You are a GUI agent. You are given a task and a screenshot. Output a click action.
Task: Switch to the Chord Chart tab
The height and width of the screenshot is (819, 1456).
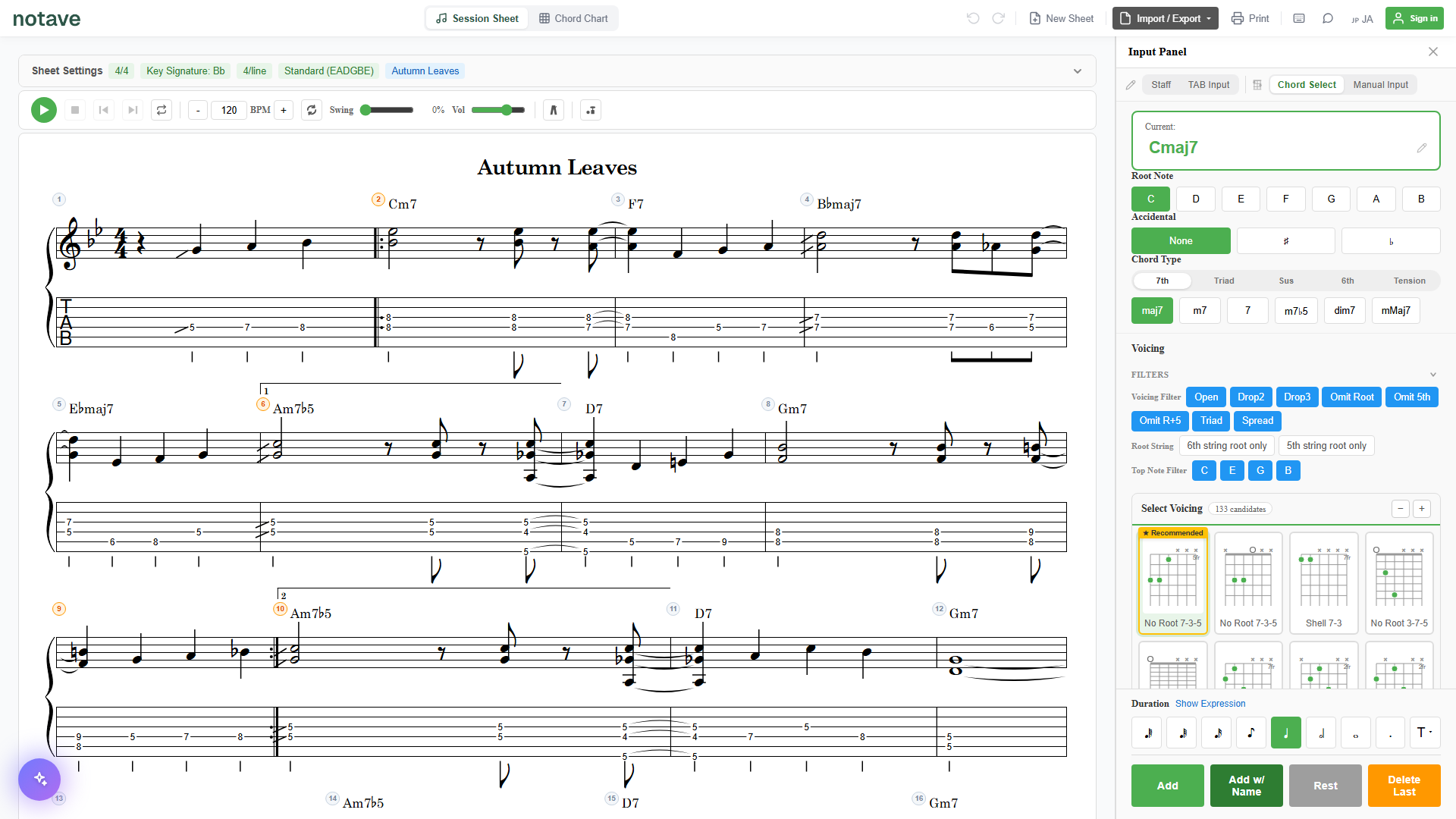point(573,18)
